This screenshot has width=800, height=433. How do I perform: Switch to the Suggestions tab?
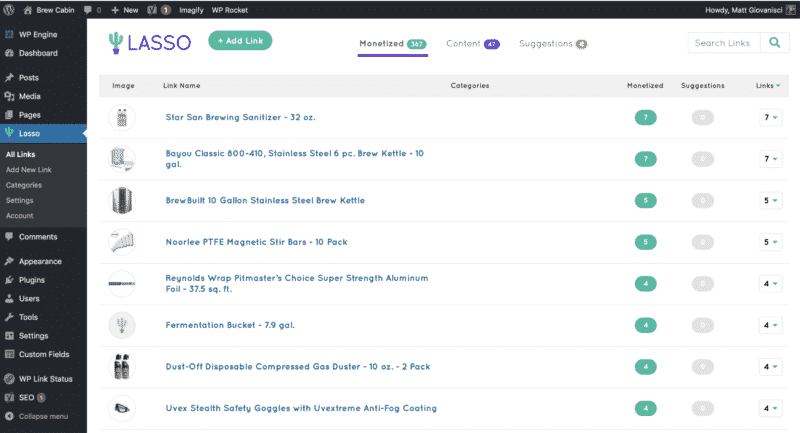coord(553,44)
